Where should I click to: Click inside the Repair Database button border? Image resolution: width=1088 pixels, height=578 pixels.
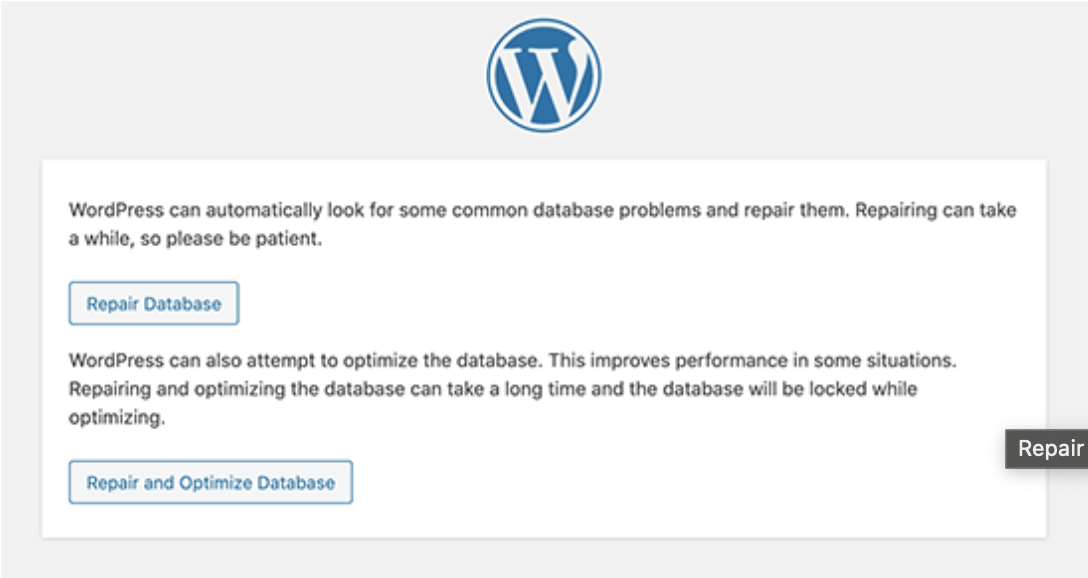(x=152, y=303)
